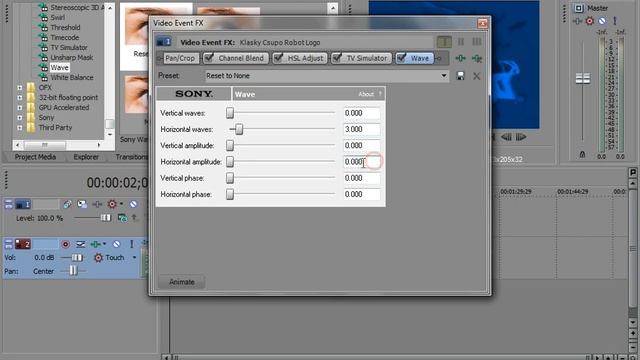Delete the current preset with X icon
640x360 pixels.
(476, 76)
